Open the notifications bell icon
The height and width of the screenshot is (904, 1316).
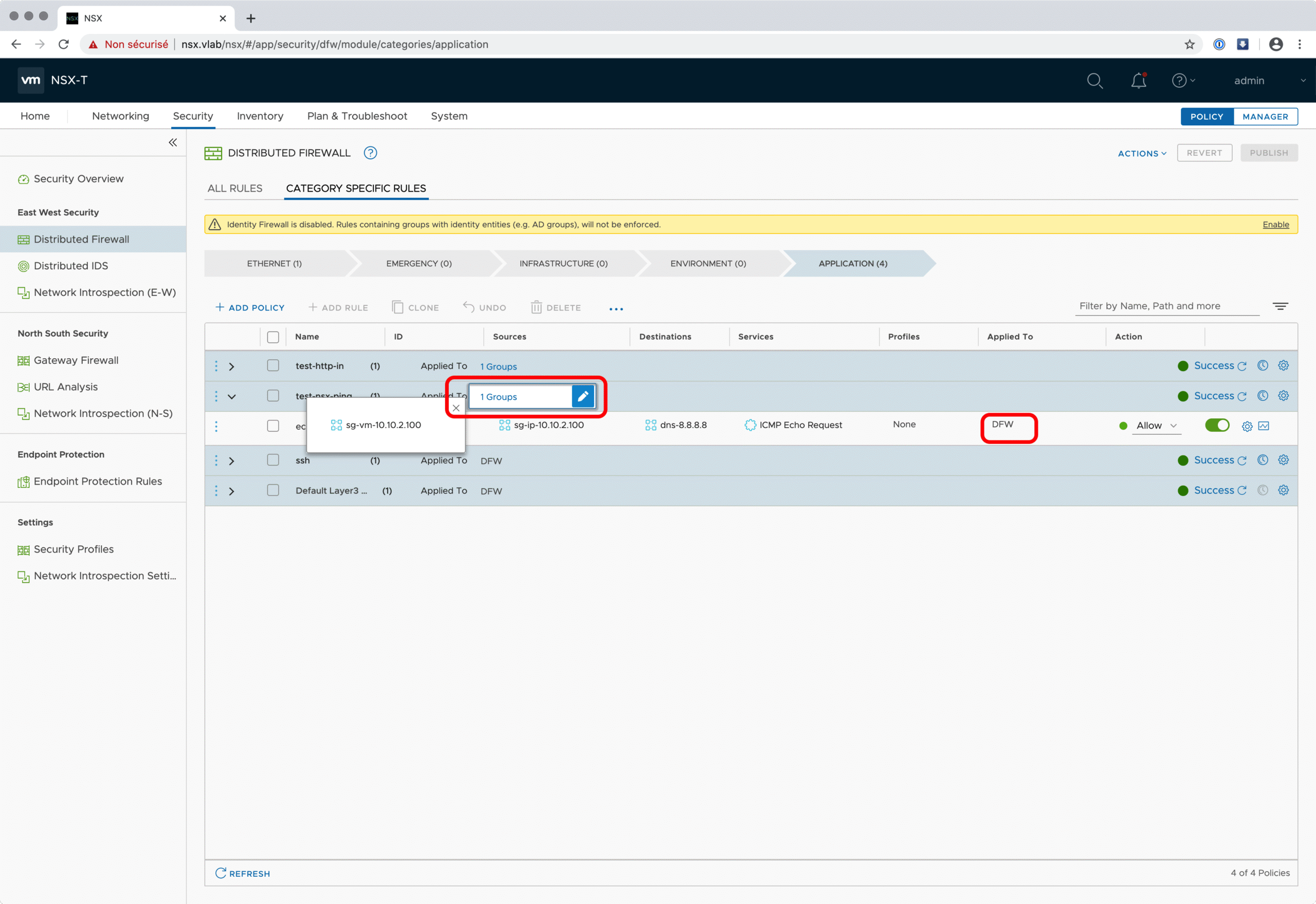click(1138, 81)
